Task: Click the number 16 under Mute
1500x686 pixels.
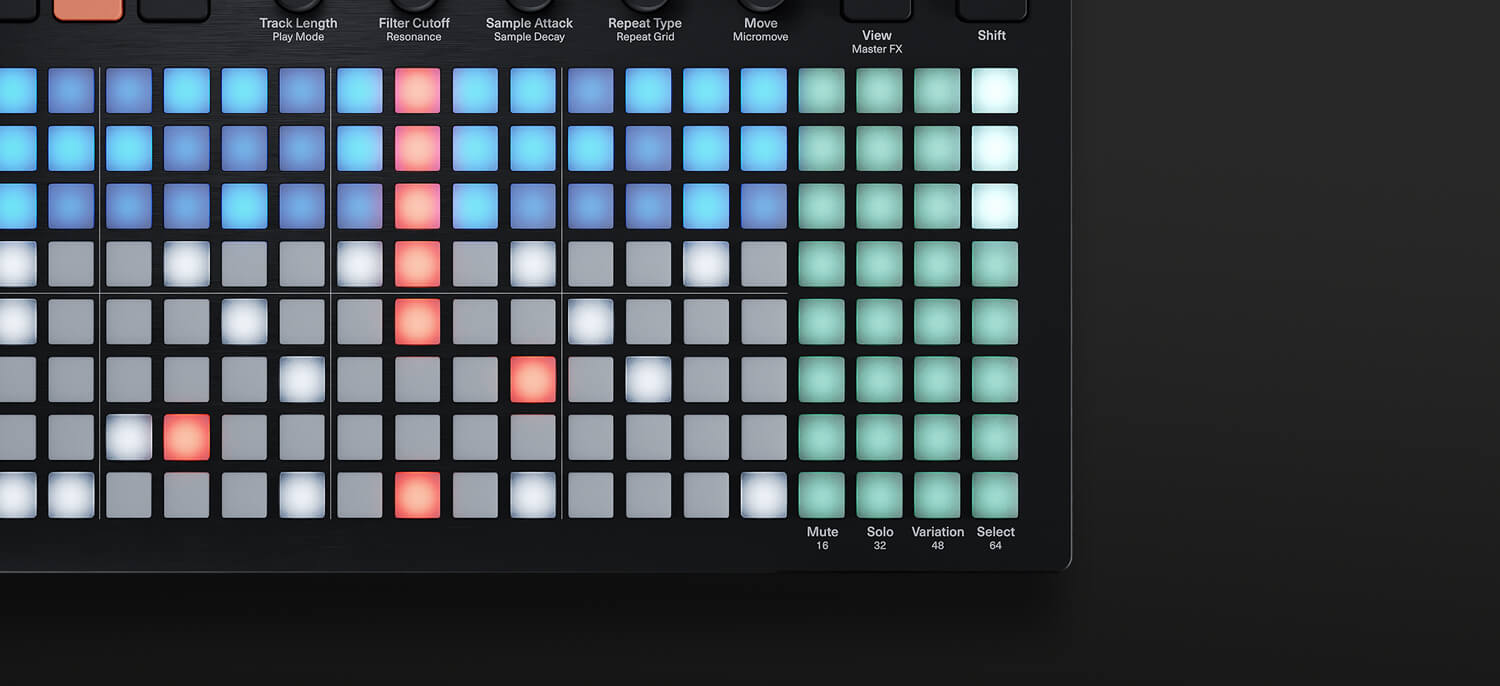Action: click(822, 546)
